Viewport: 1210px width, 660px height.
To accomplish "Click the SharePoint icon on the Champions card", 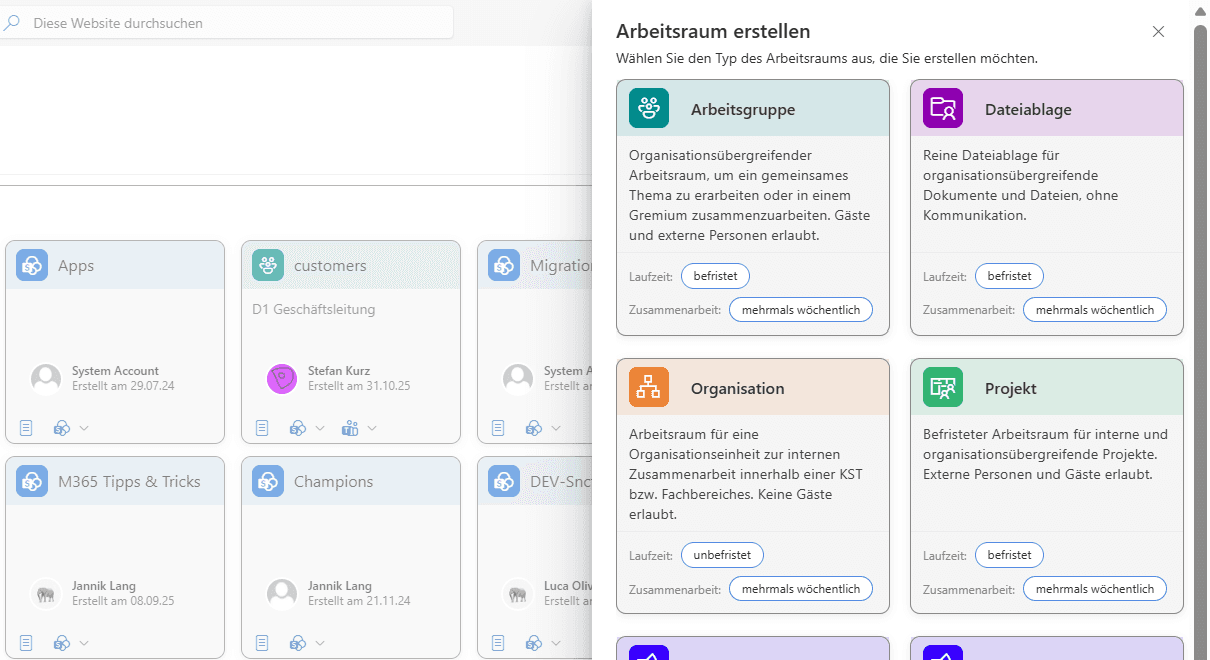I will pos(297,642).
